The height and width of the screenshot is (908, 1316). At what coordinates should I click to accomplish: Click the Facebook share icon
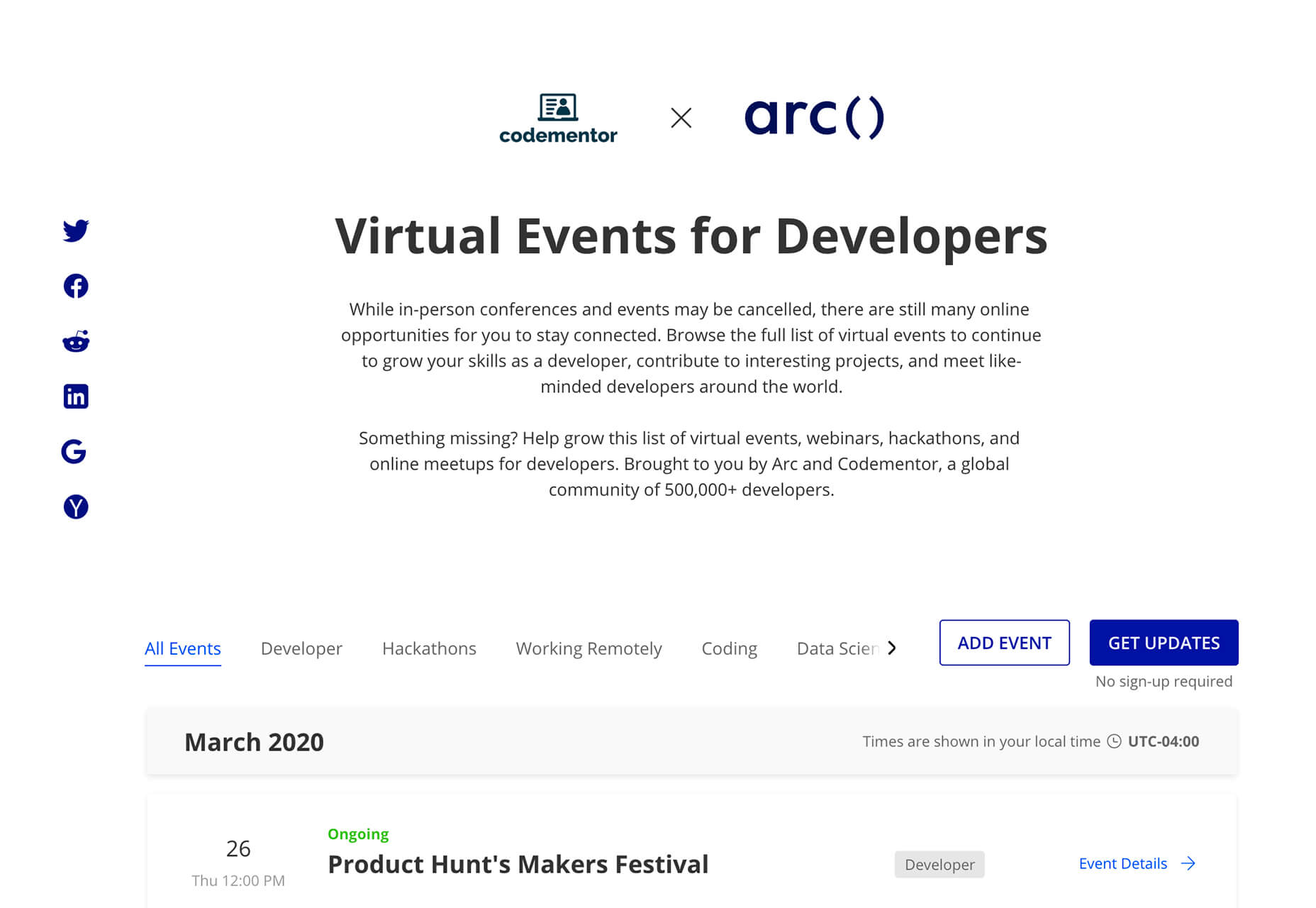coord(76,286)
